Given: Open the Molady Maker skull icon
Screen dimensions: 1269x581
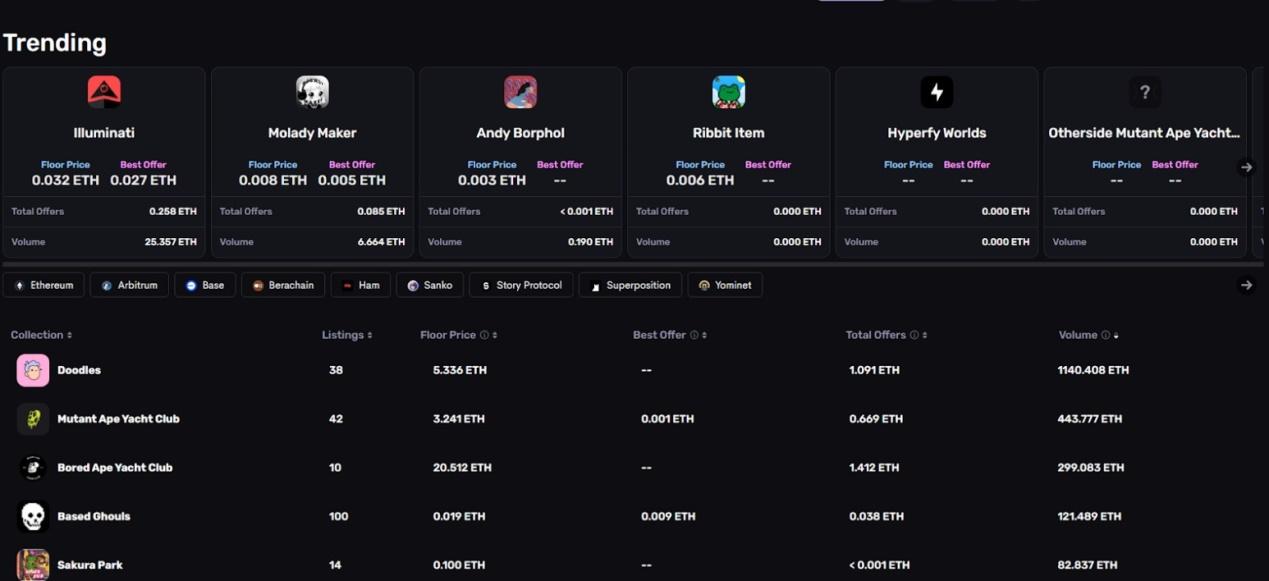Looking at the screenshot, I should [312, 92].
